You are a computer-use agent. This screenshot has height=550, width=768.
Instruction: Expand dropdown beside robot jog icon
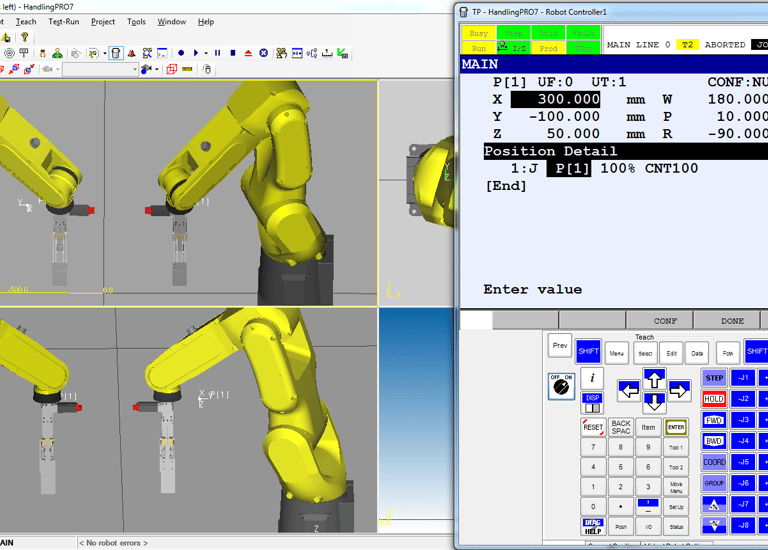(x=104, y=53)
